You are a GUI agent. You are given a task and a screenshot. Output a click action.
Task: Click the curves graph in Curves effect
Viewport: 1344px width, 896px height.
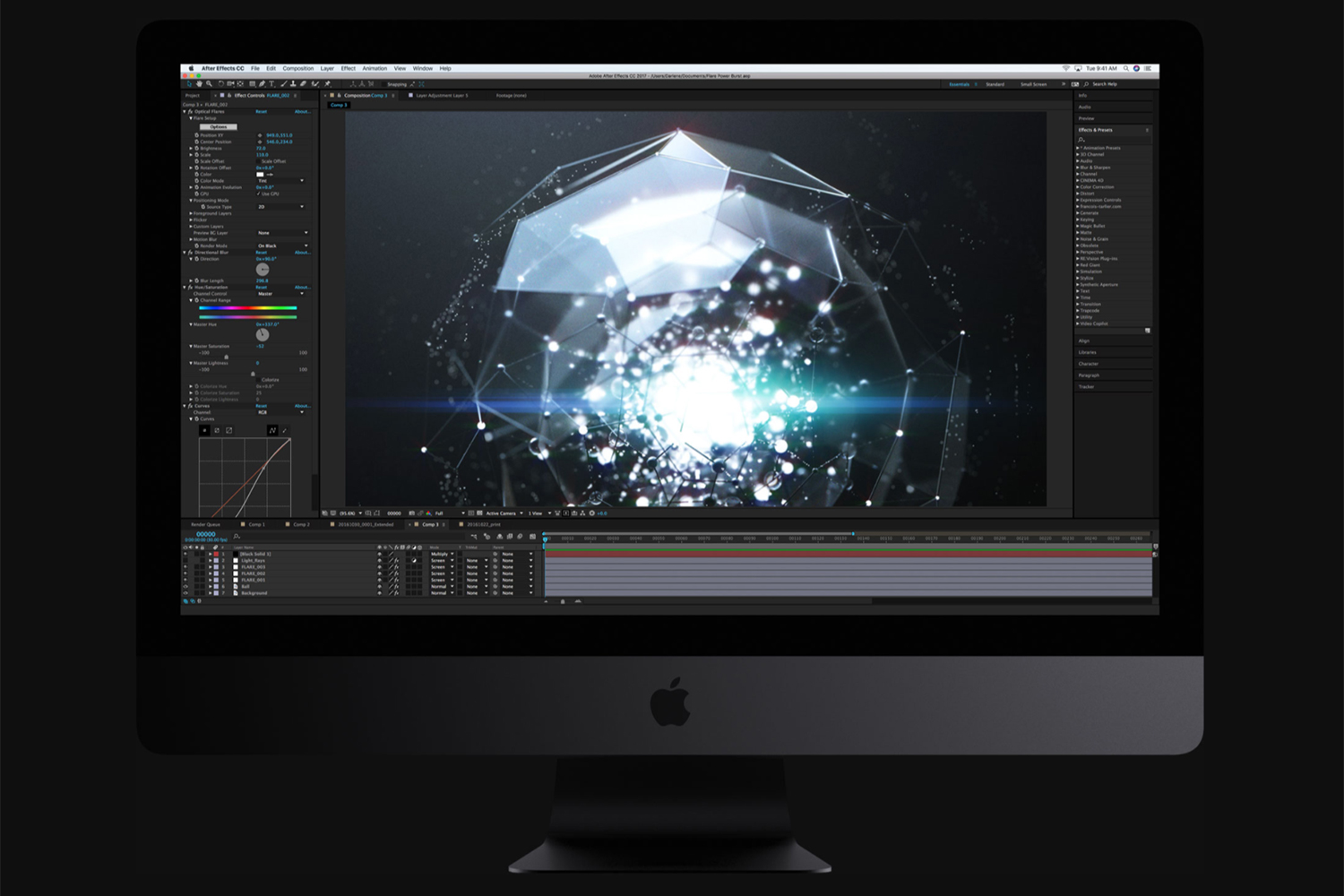[245, 477]
